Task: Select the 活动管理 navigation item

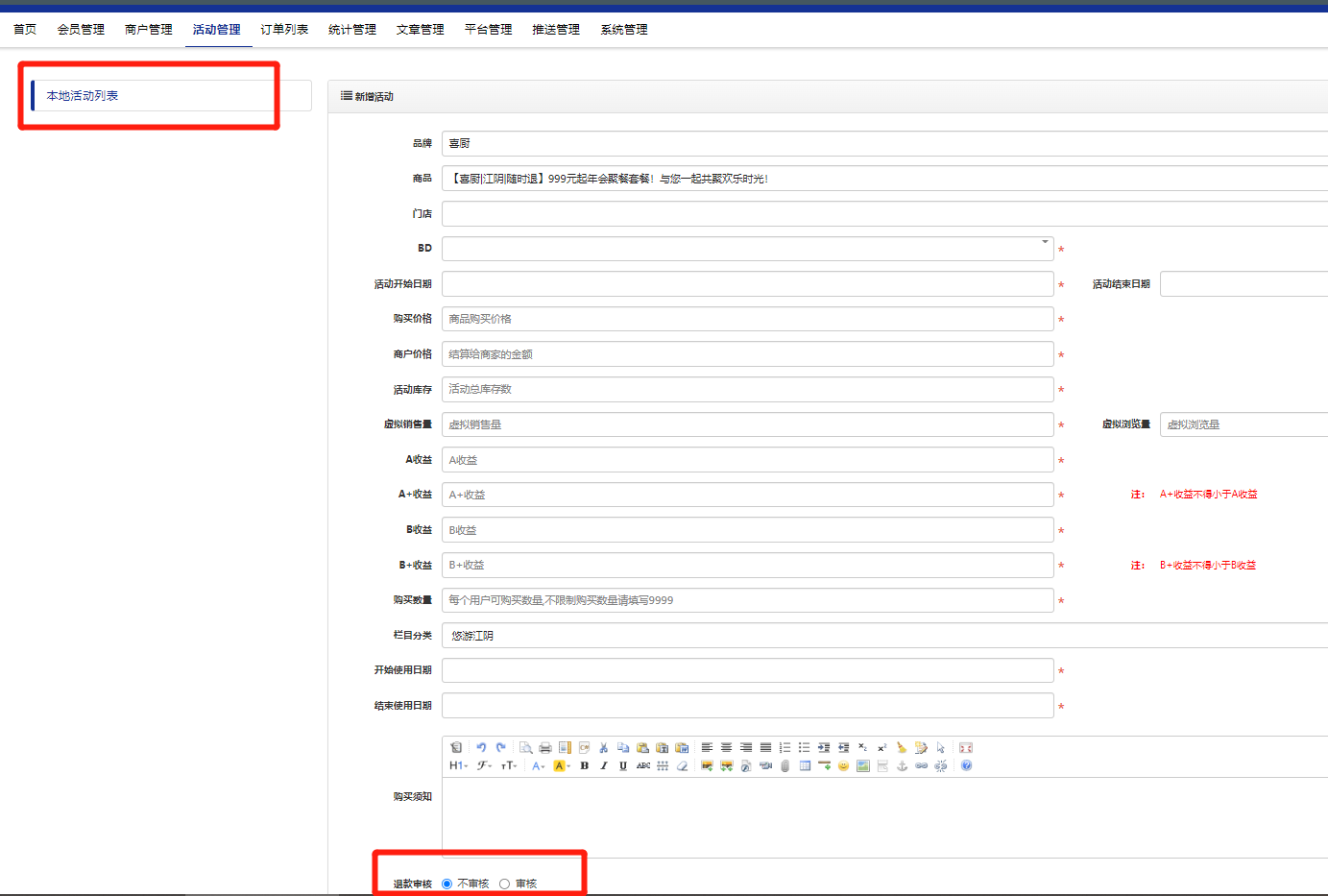Action: coord(217,30)
